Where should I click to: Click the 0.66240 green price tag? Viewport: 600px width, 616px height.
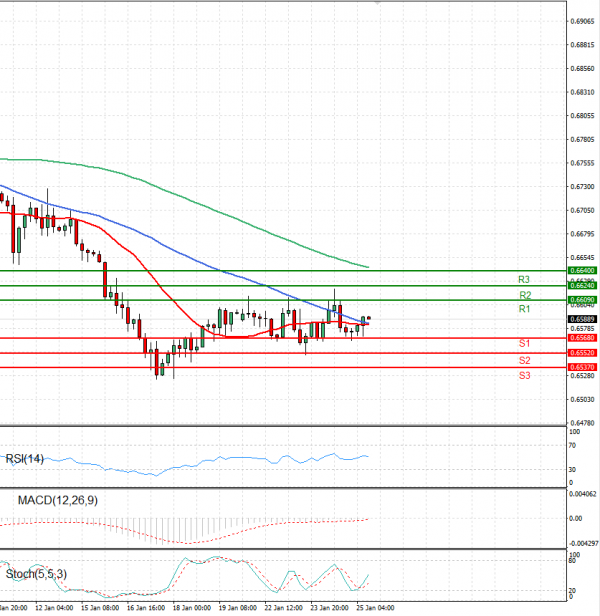point(583,285)
